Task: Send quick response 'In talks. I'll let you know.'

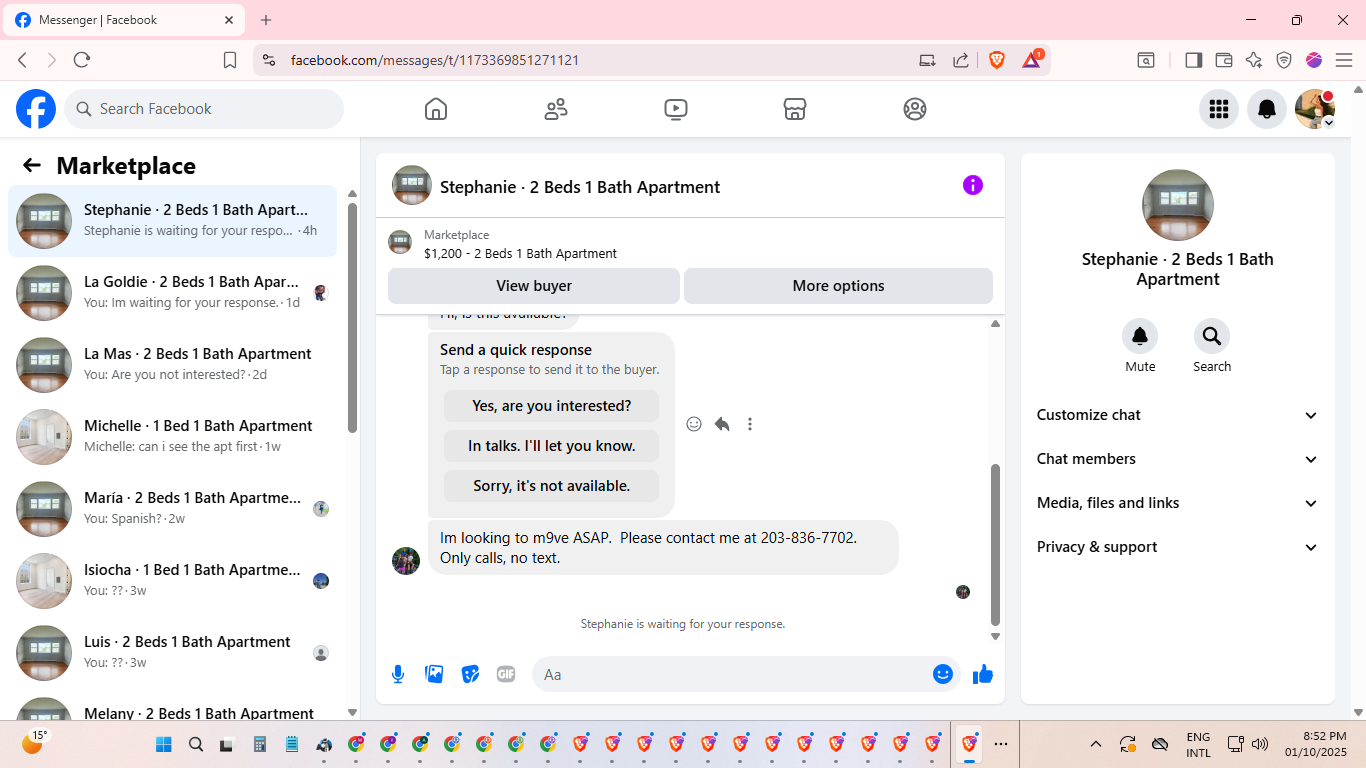Action: [x=552, y=446]
